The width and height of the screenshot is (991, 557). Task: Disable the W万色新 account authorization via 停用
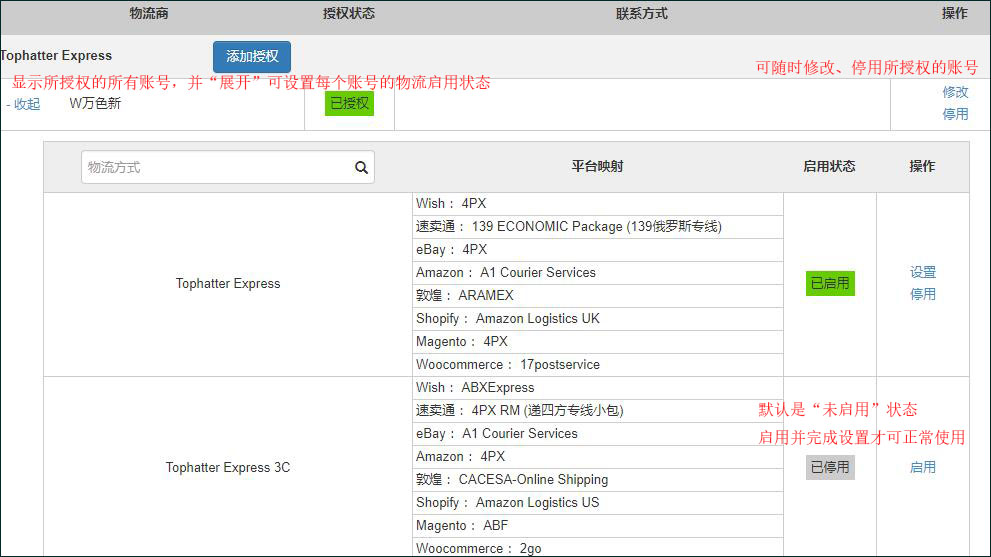[x=955, y=114]
